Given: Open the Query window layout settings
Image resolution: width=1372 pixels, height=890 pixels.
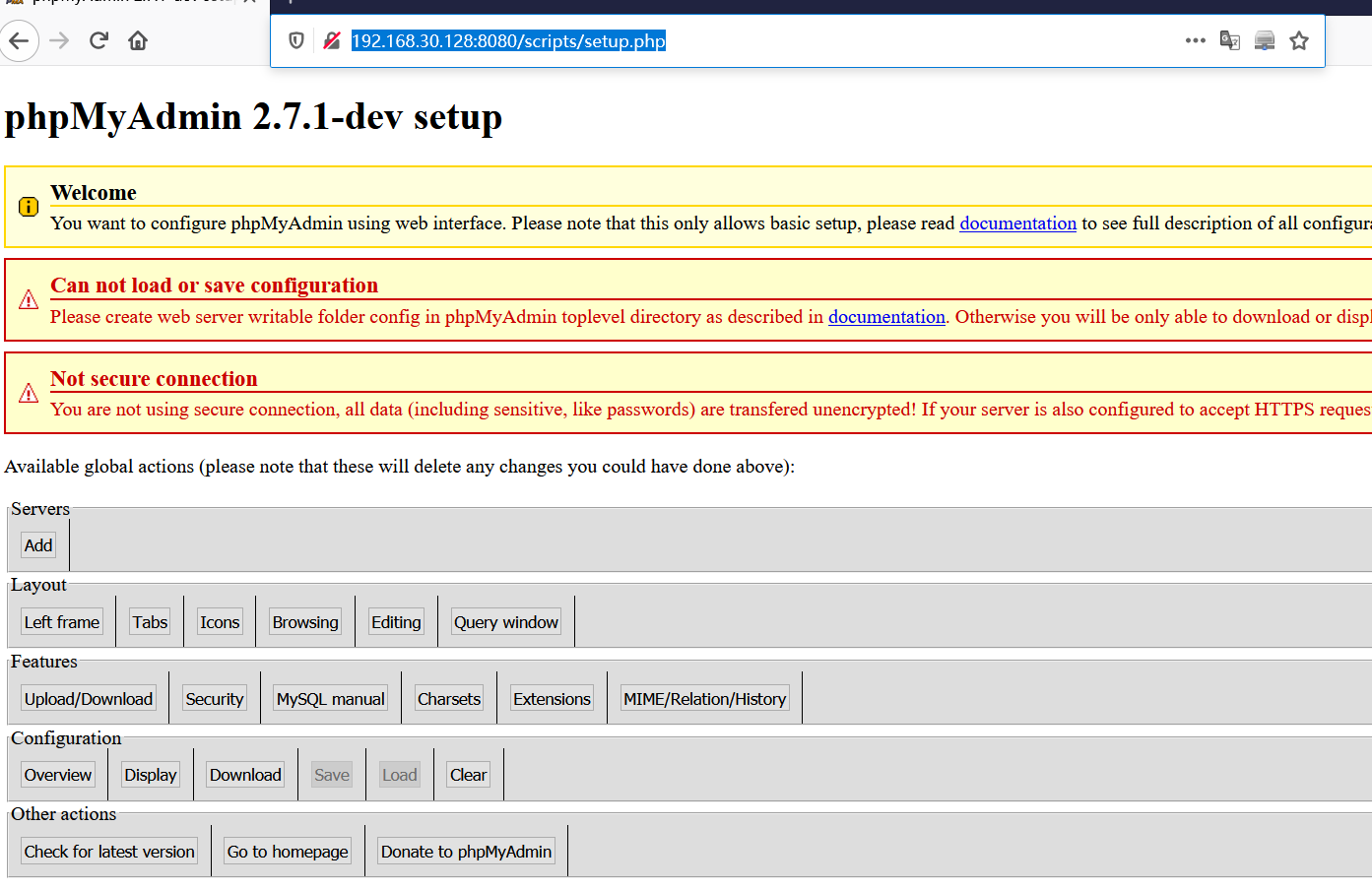Looking at the screenshot, I should pos(505,621).
